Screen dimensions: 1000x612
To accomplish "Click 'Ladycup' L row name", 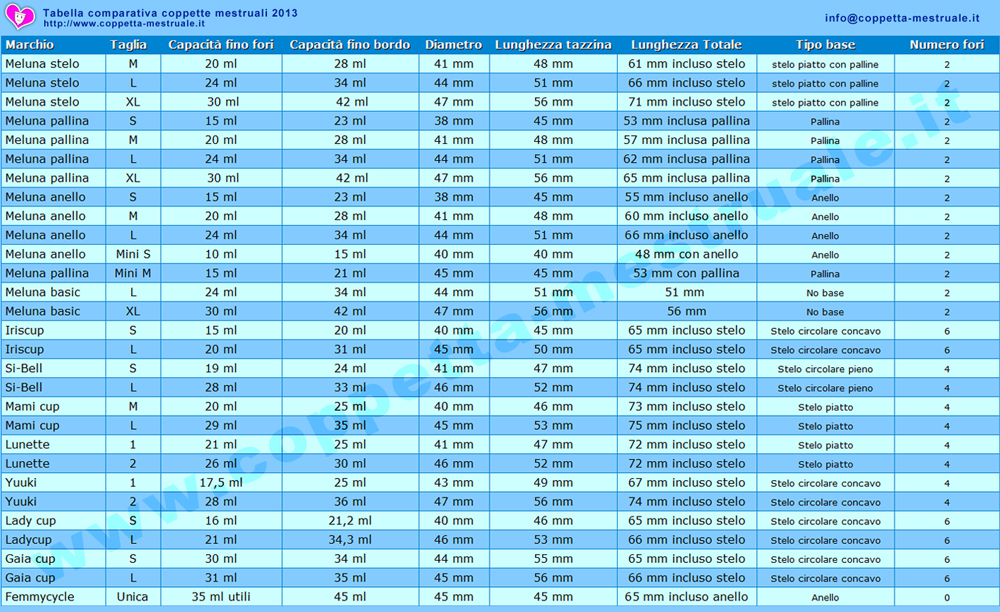I will [x=29, y=540].
